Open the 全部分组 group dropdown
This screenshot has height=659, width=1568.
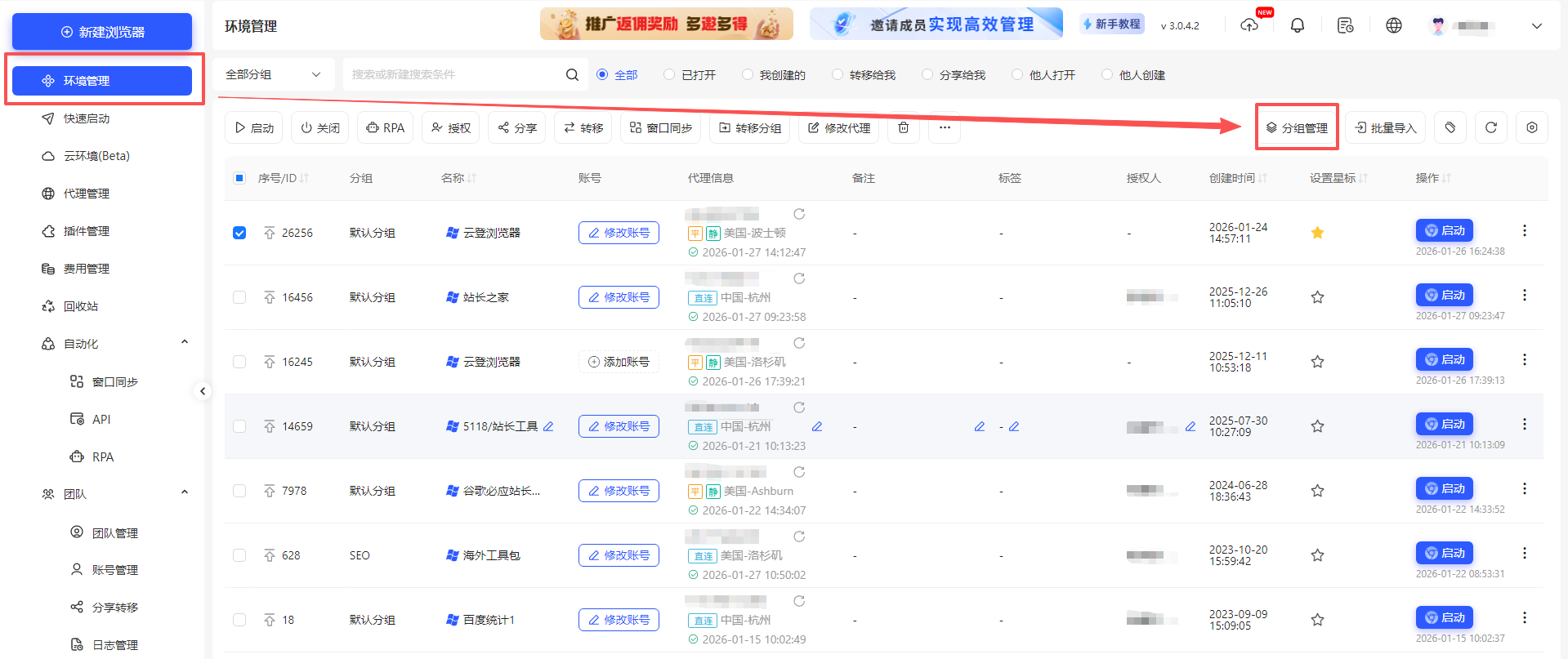pos(274,74)
